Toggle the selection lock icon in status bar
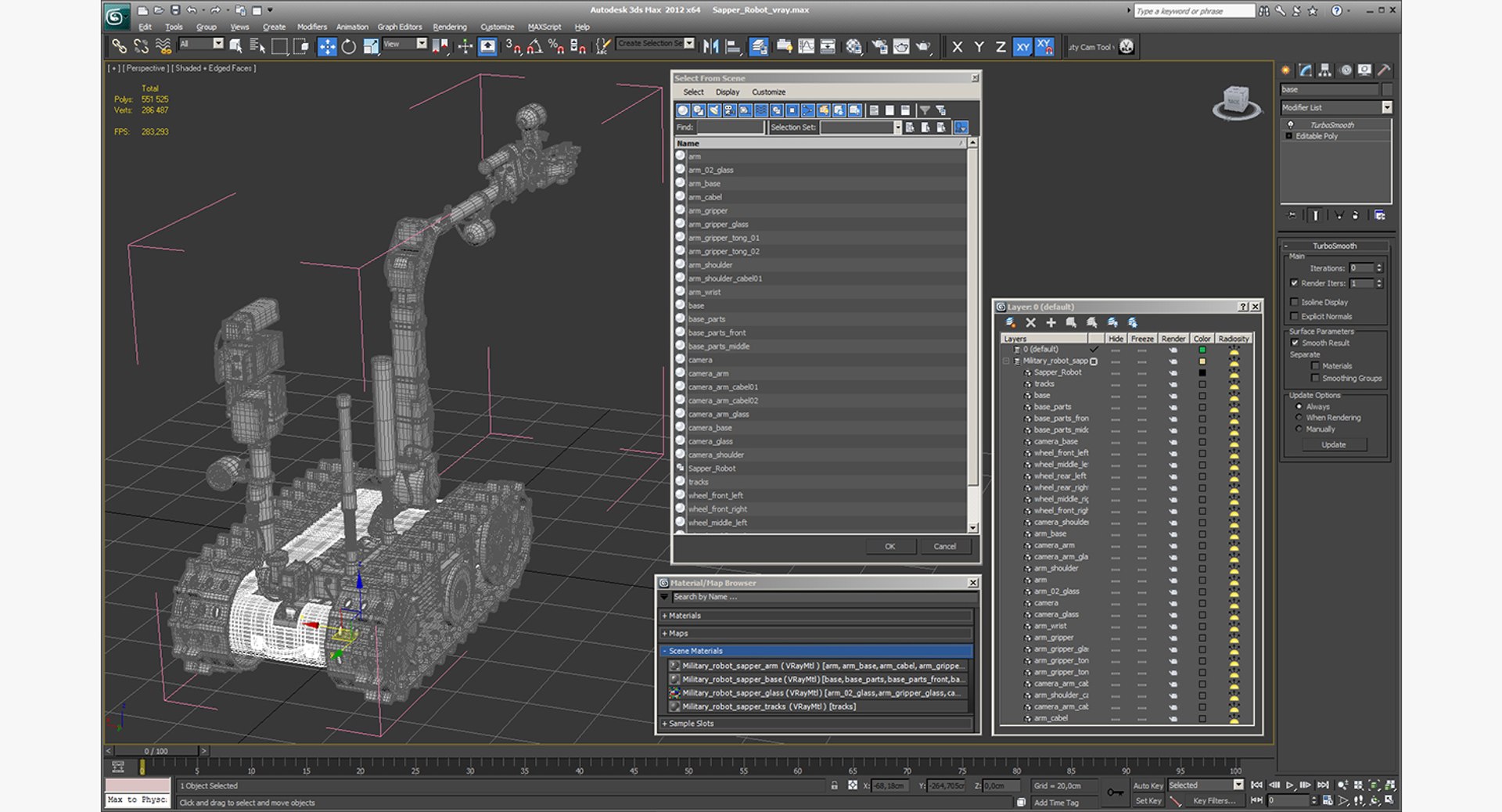 click(835, 785)
